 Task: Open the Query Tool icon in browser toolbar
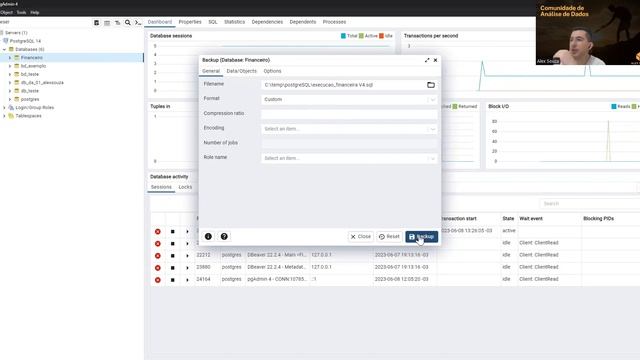click(x=97, y=23)
